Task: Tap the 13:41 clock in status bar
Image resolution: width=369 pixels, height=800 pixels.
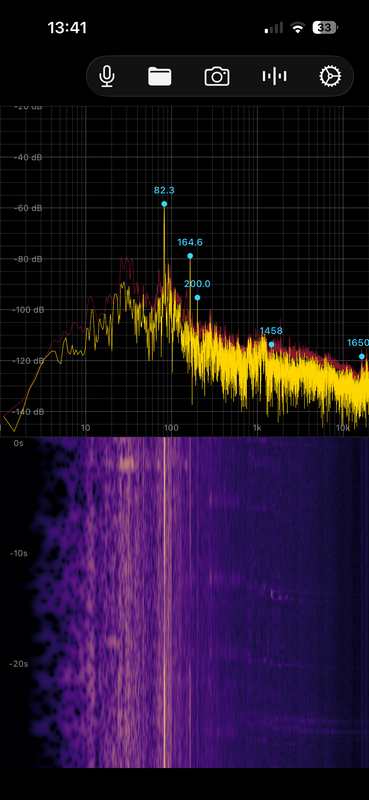Action: coord(67,28)
